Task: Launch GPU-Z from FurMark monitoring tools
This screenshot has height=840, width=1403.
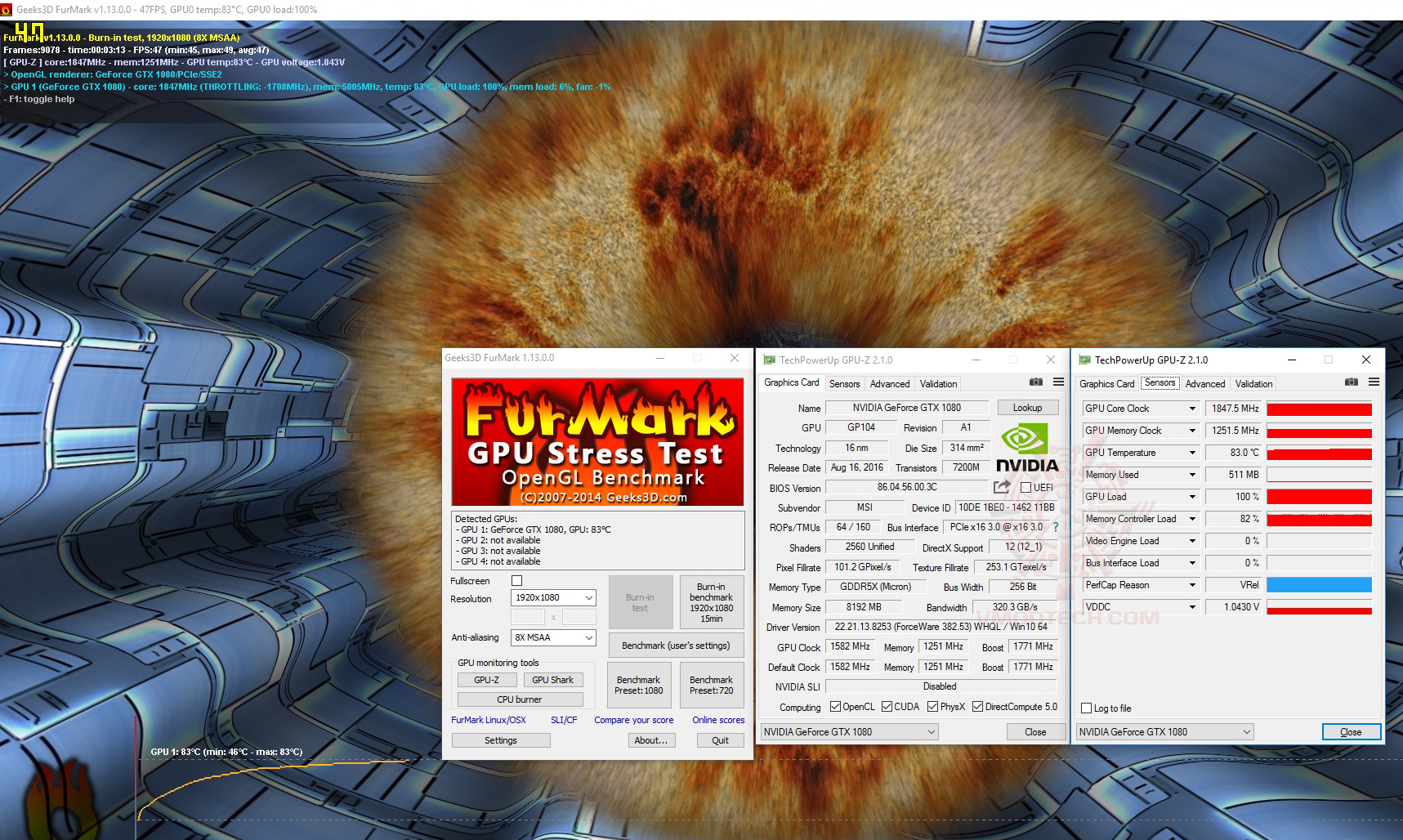Action: [486, 680]
